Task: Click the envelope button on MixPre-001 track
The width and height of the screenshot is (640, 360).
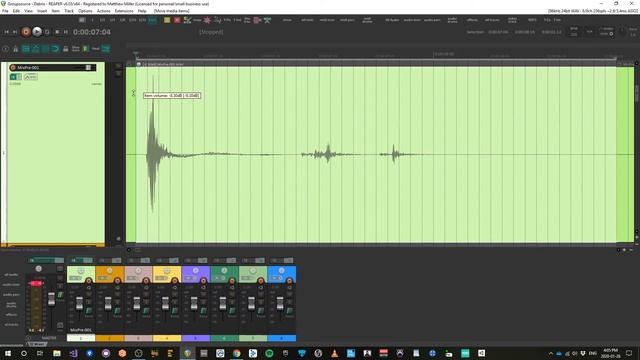Action: coord(31,77)
